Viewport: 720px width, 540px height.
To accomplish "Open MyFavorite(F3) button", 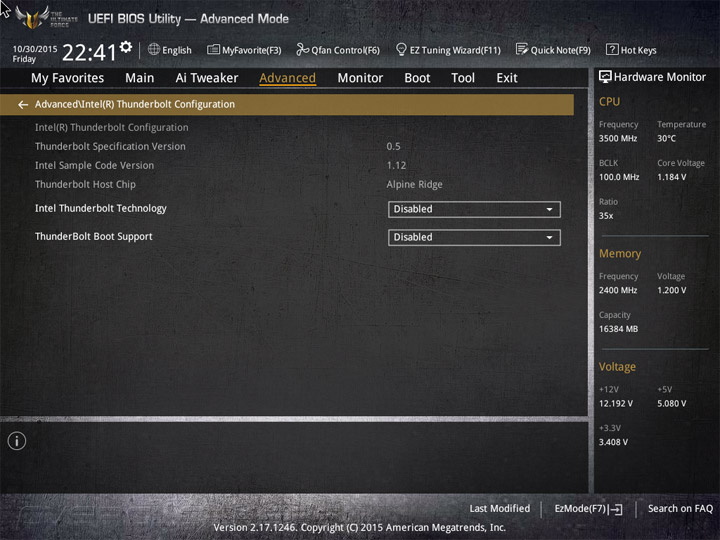I will coord(244,50).
